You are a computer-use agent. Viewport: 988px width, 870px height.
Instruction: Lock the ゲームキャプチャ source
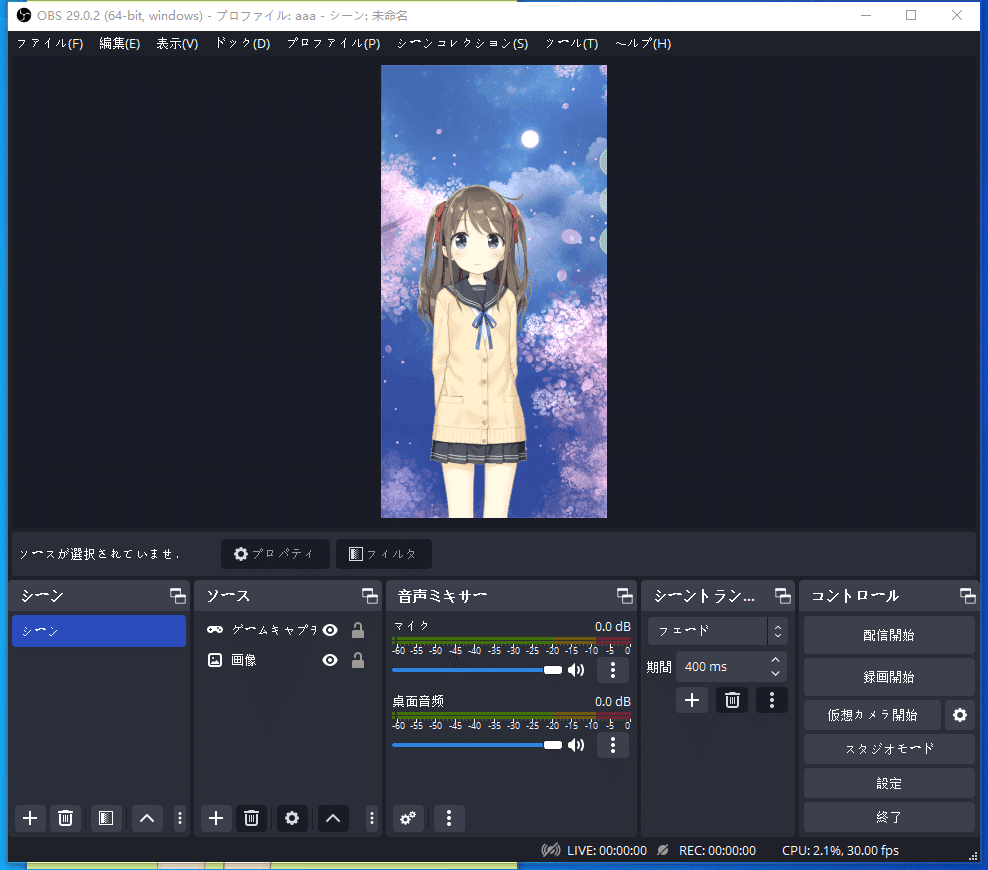click(358, 630)
